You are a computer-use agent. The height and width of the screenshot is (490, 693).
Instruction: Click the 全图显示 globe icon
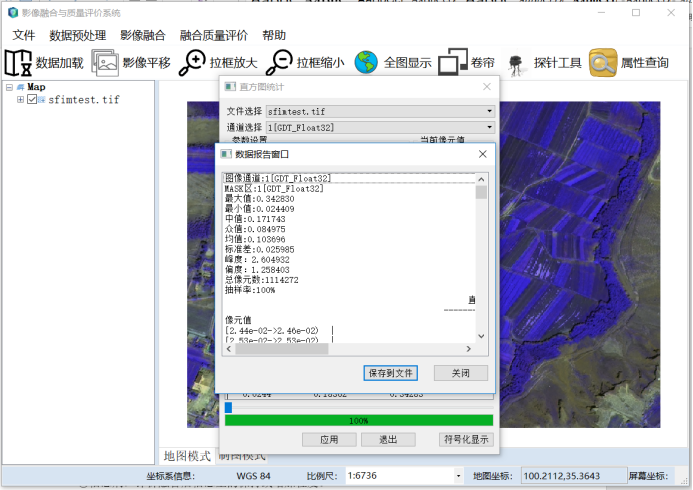coord(366,62)
